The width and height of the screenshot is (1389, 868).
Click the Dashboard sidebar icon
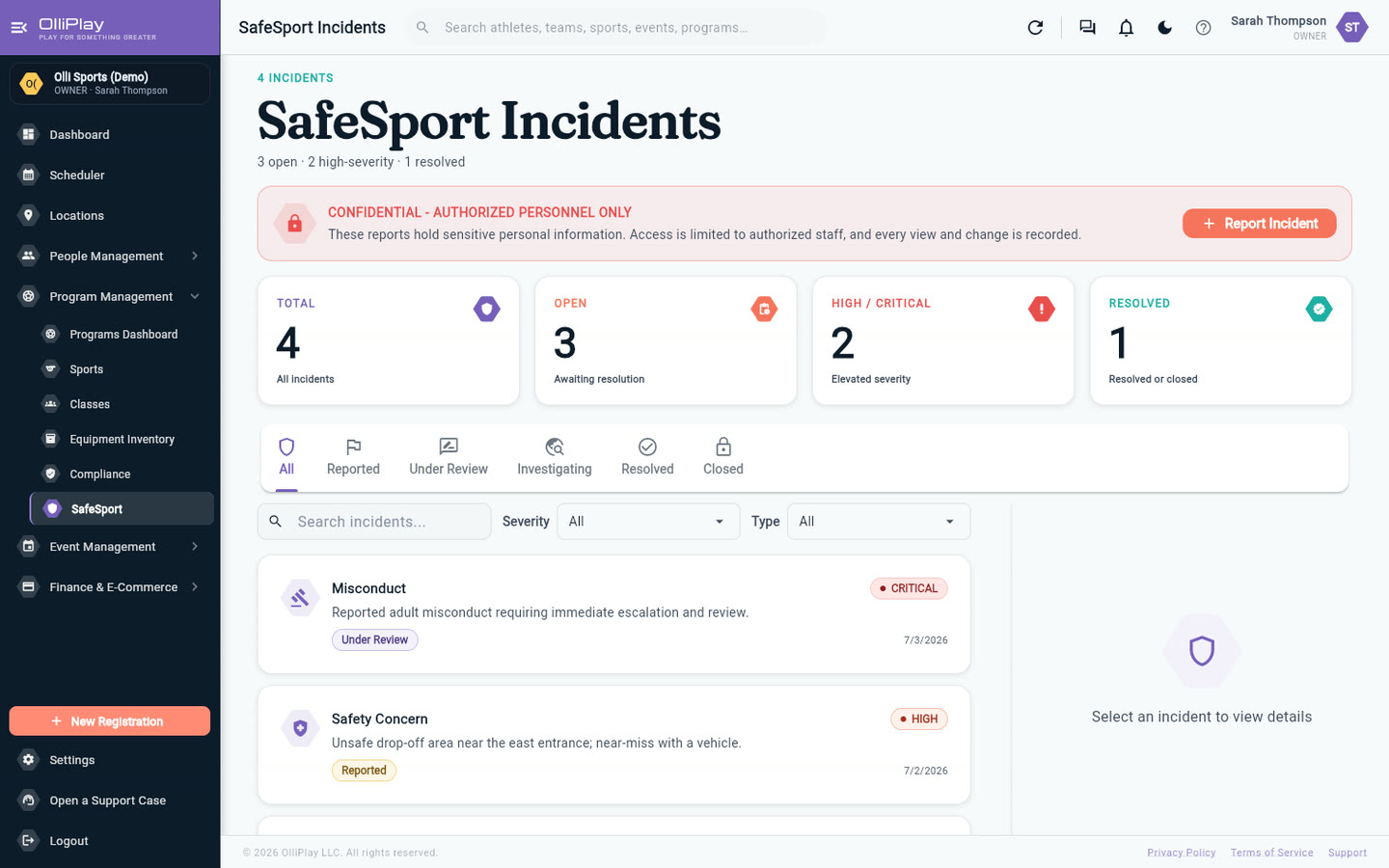(28, 134)
